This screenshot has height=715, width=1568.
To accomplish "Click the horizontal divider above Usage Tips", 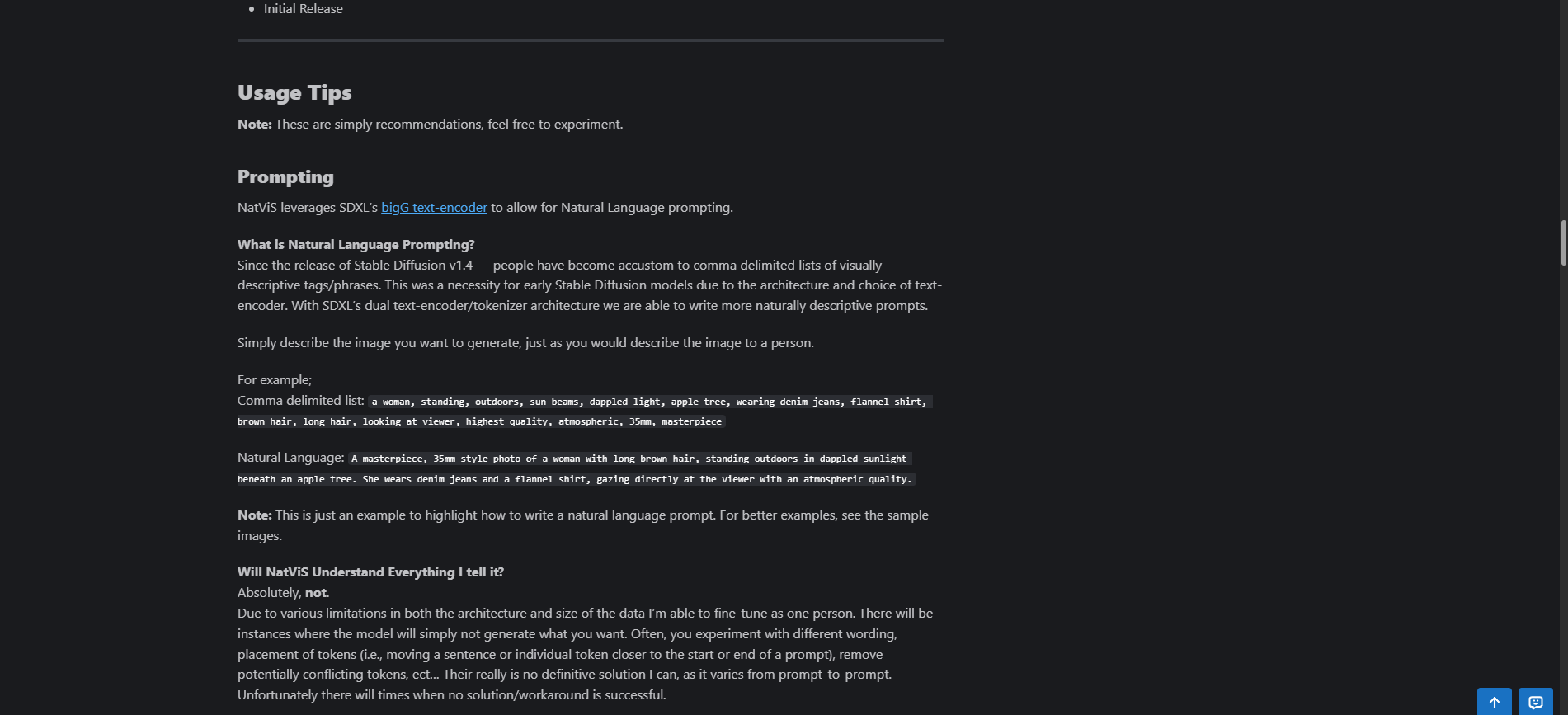I will pos(590,40).
